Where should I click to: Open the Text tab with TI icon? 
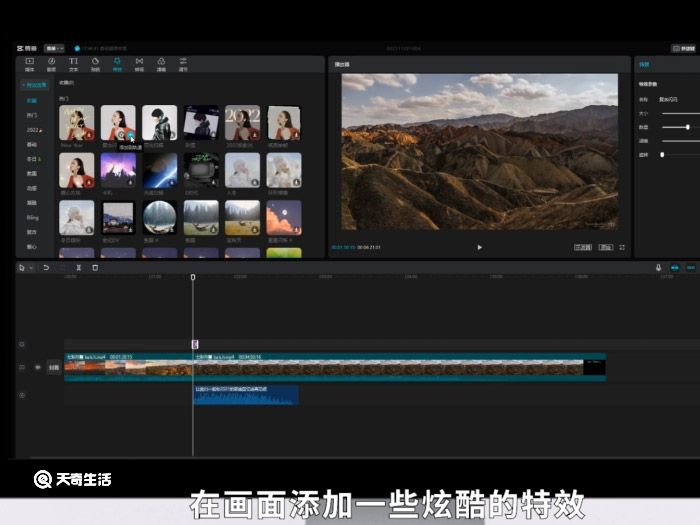[73, 61]
